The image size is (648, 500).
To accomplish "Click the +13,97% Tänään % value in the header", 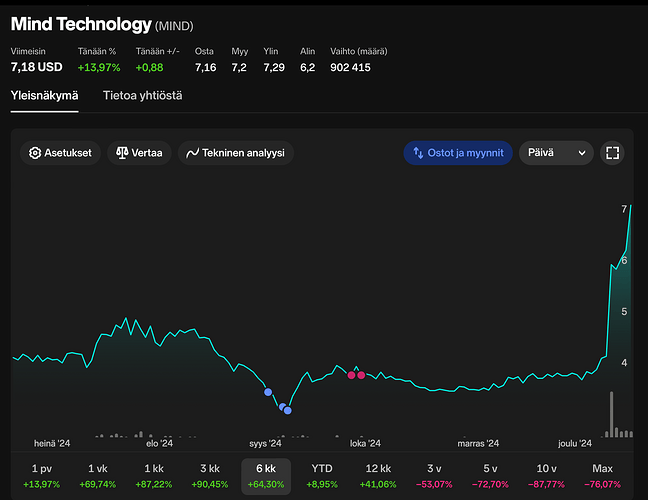I will [99, 67].
